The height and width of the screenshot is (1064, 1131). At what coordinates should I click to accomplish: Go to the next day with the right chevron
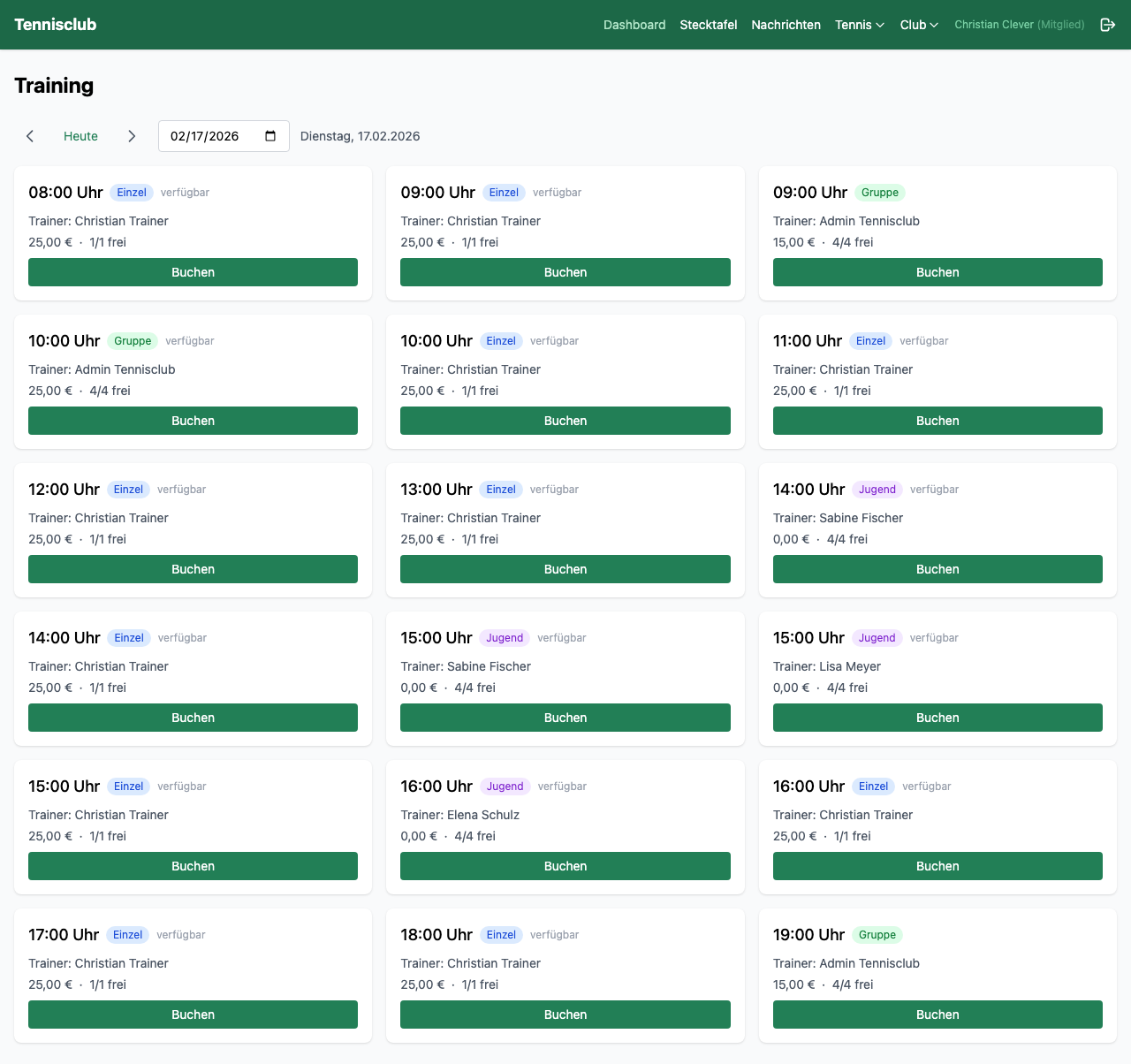tap(132, 136)
